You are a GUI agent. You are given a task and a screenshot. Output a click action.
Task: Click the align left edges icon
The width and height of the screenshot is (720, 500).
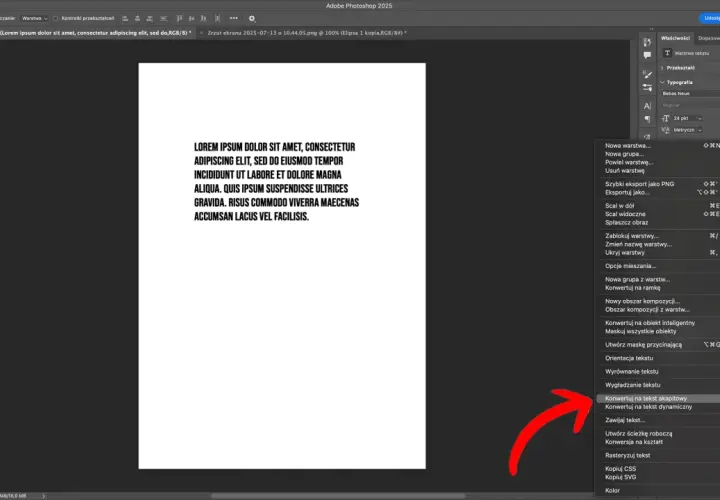(125, 18)
